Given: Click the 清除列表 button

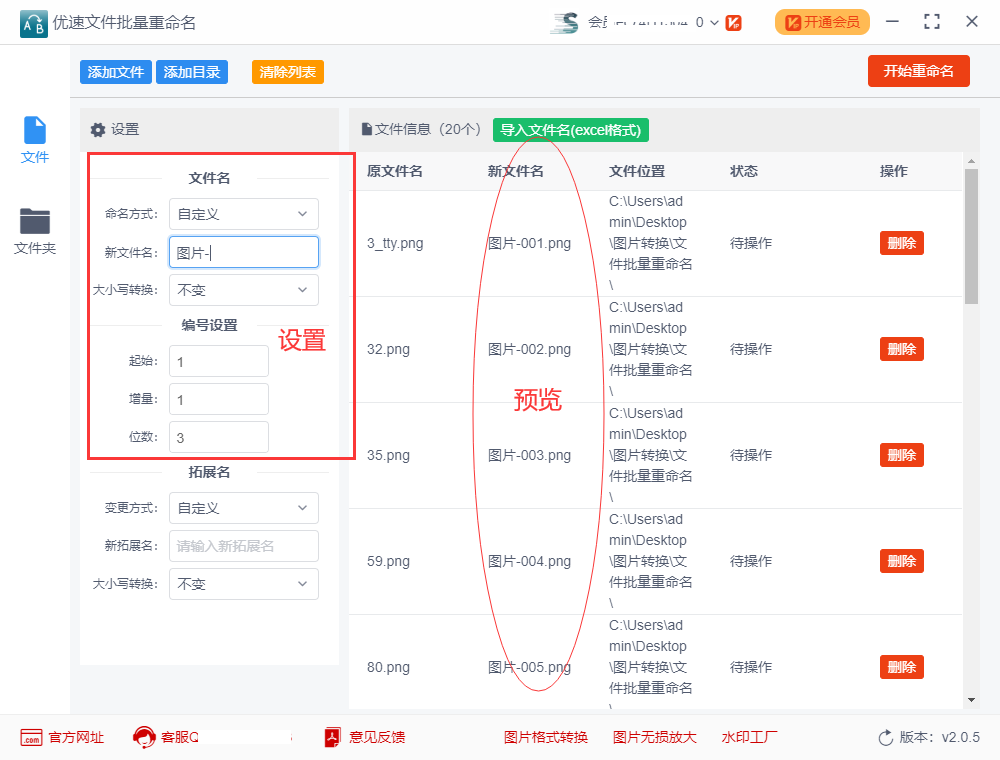Looking at the screenshot, I should [287, 71].
